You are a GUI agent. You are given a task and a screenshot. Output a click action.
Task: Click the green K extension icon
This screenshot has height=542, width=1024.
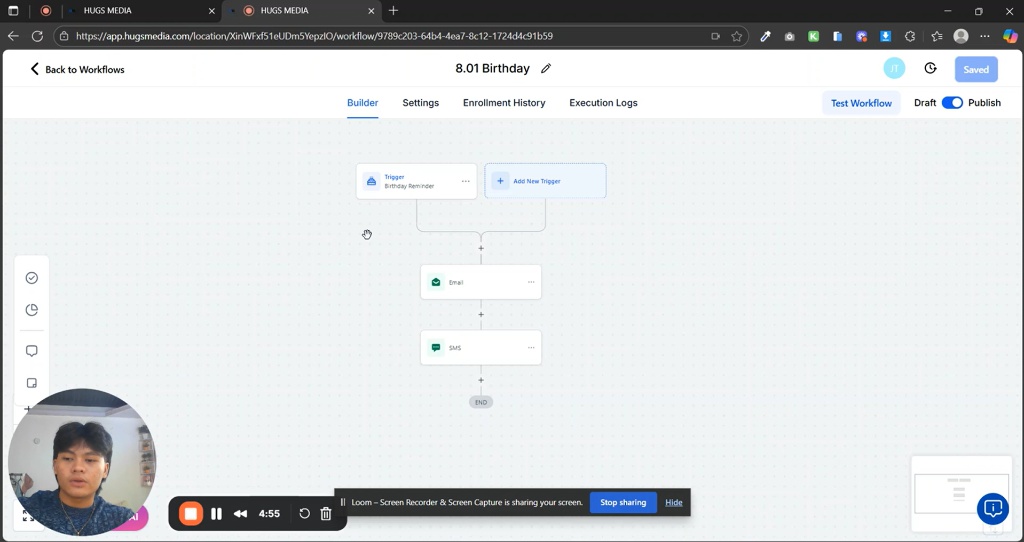point(813,37)
